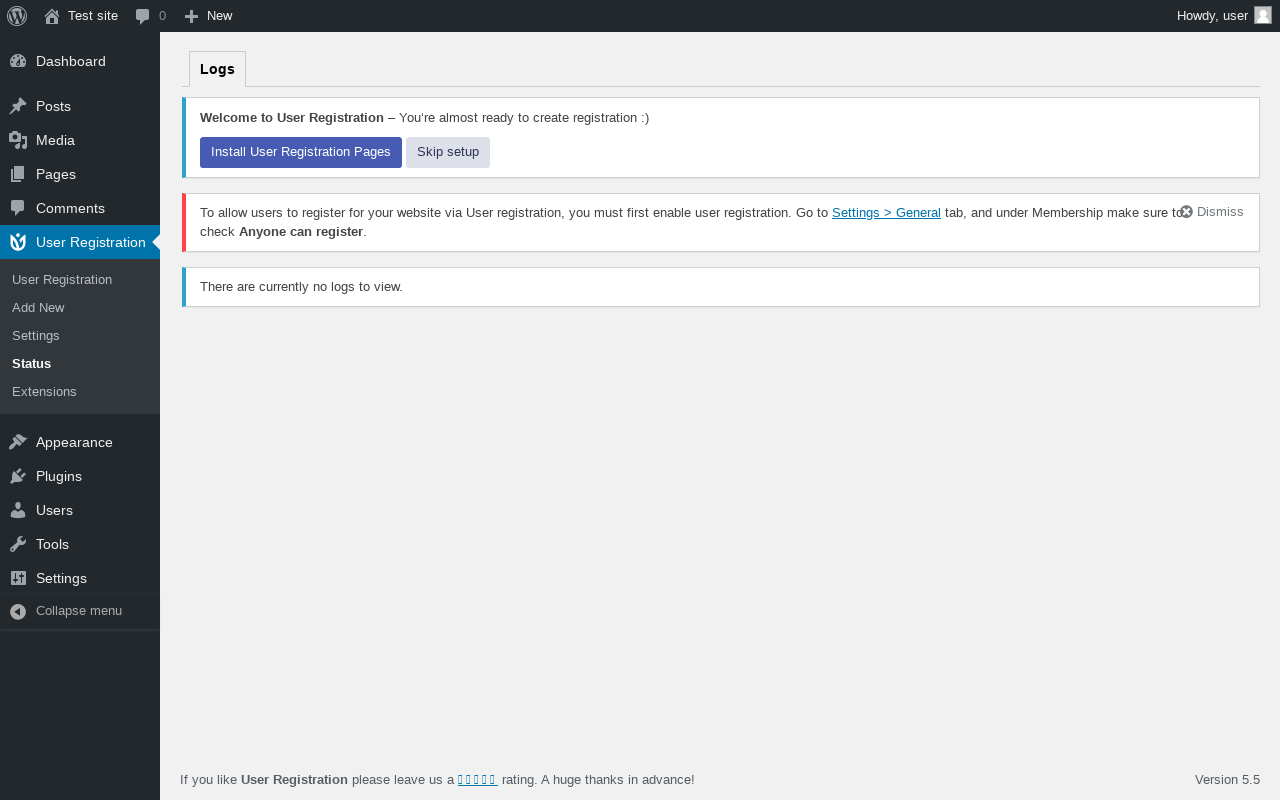Open main Settings menu label
1280x800 pixels.
pos(61,578)
